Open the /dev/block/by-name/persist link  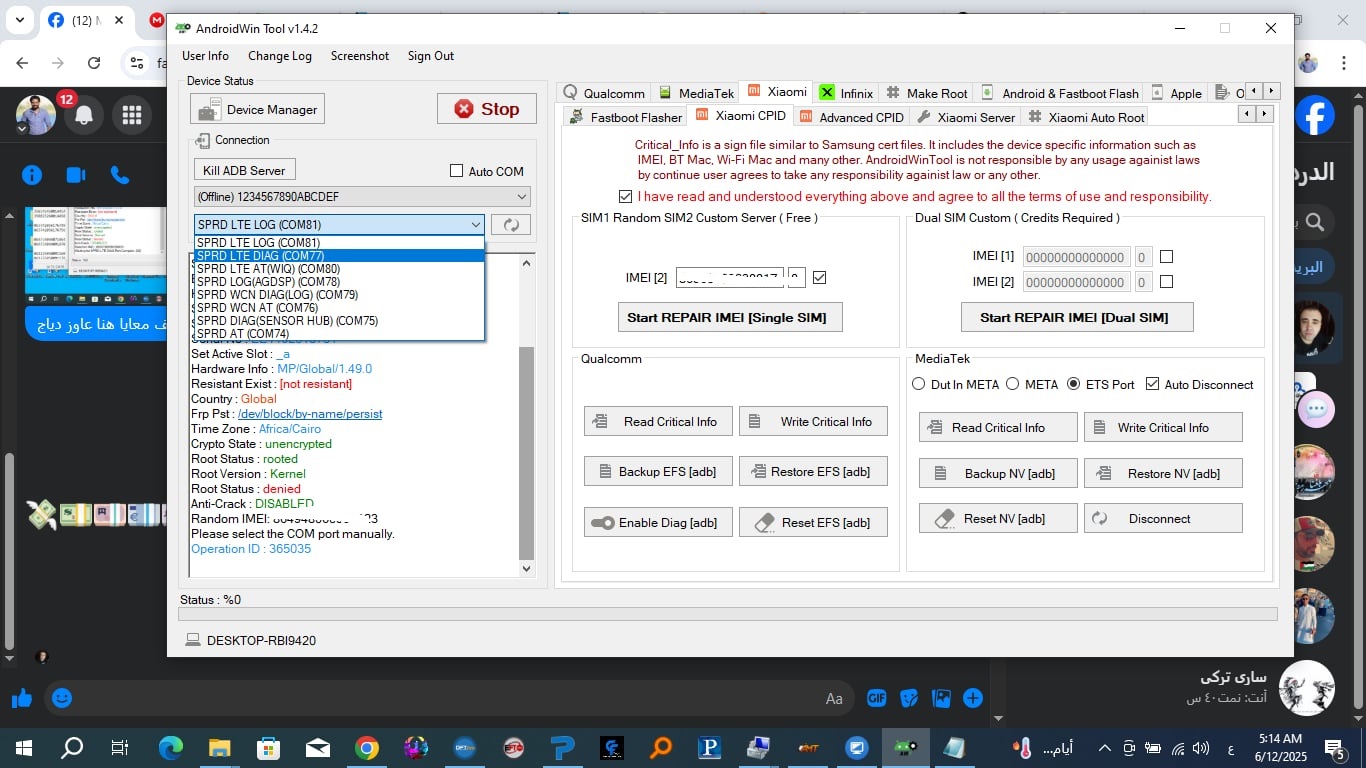coord(309,414)
